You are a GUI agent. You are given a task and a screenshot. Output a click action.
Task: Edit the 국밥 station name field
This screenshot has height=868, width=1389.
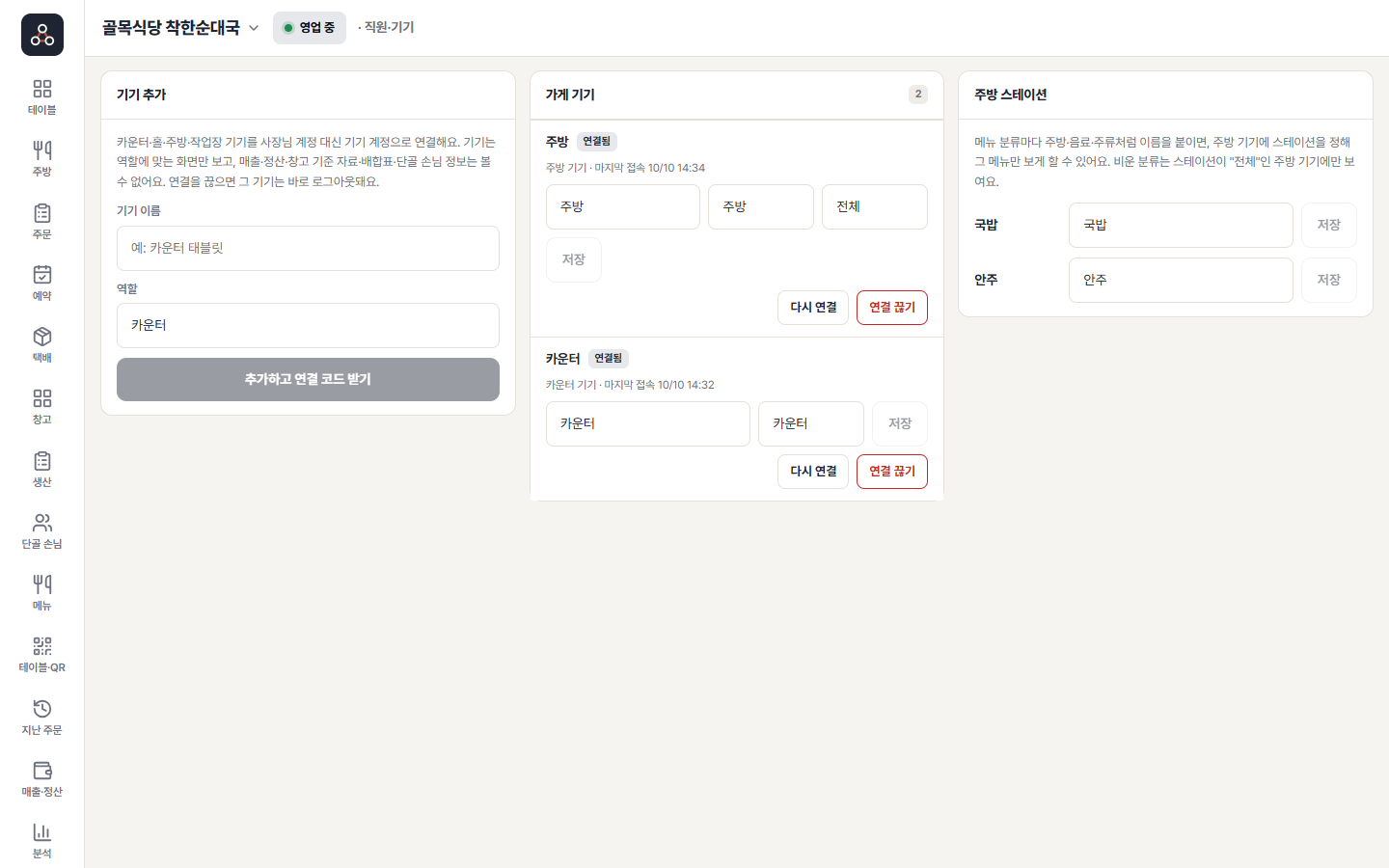1181,225
